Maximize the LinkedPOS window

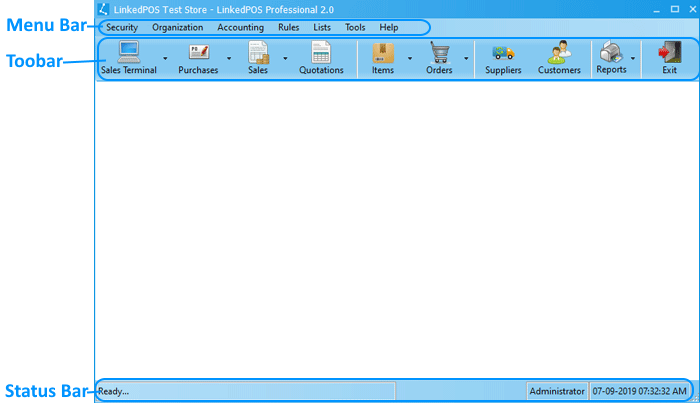coord(675,9)
